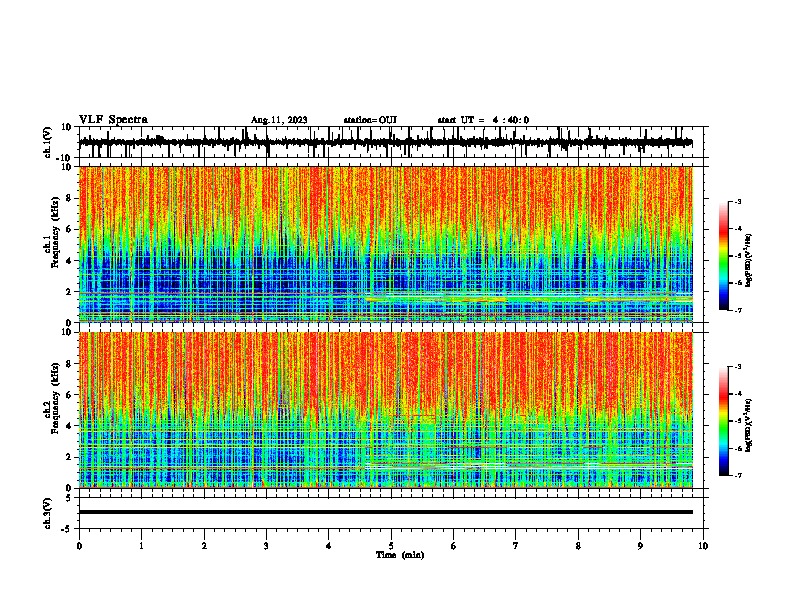Click the "8" tick on Time axis

[578, 546]
